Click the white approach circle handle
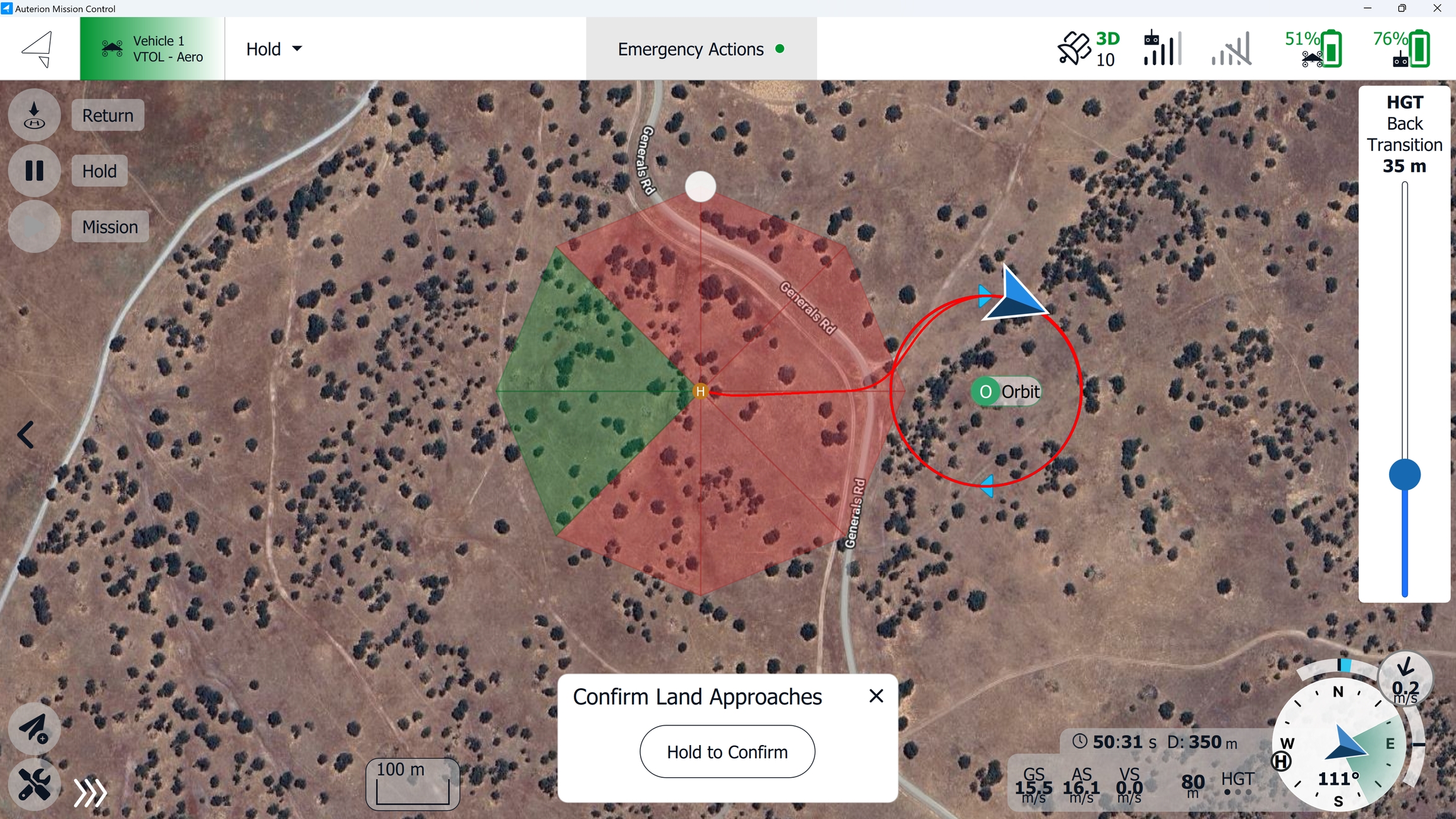 700,186
